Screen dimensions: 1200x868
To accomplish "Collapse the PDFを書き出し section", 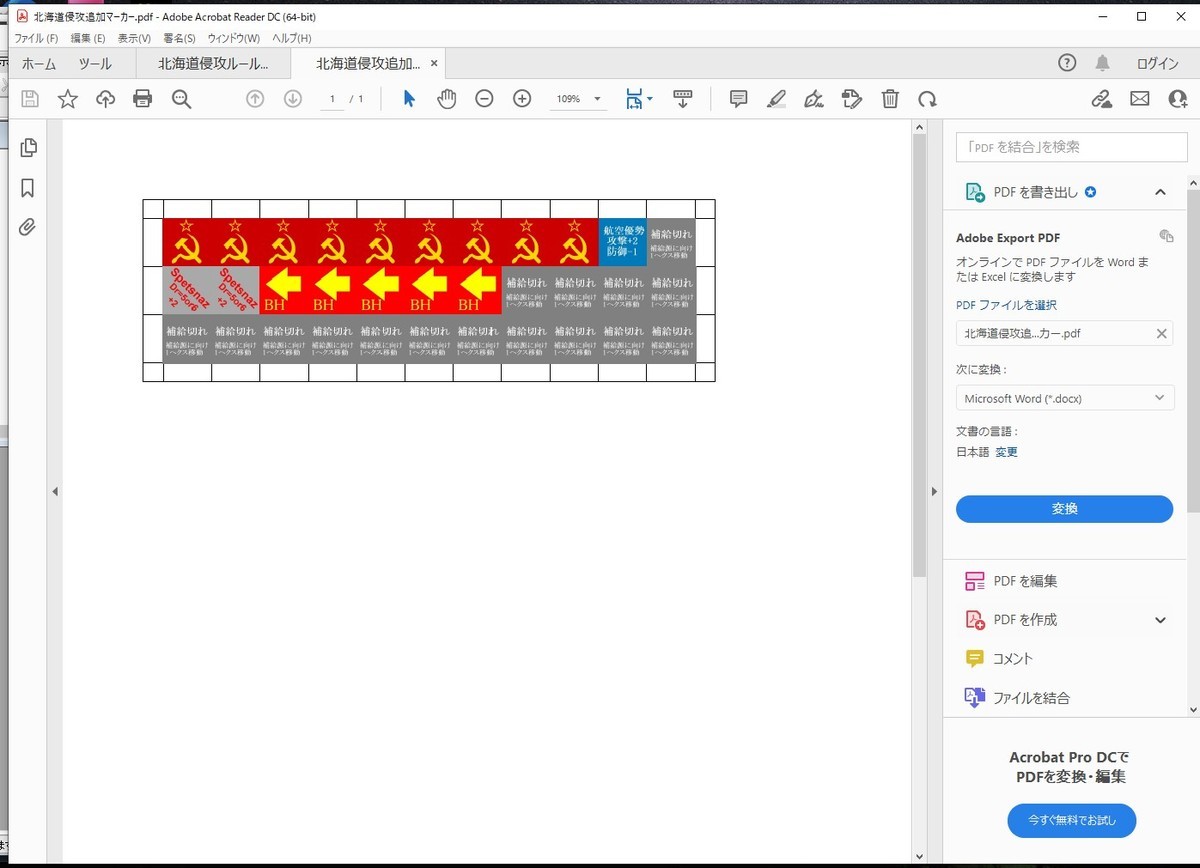I will (1160, 192).
